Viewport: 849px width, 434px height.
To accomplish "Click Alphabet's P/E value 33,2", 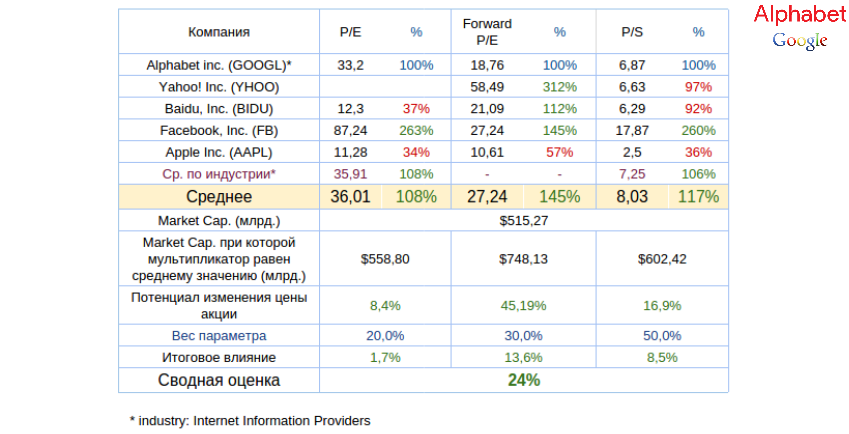I will tap(350, 65).
